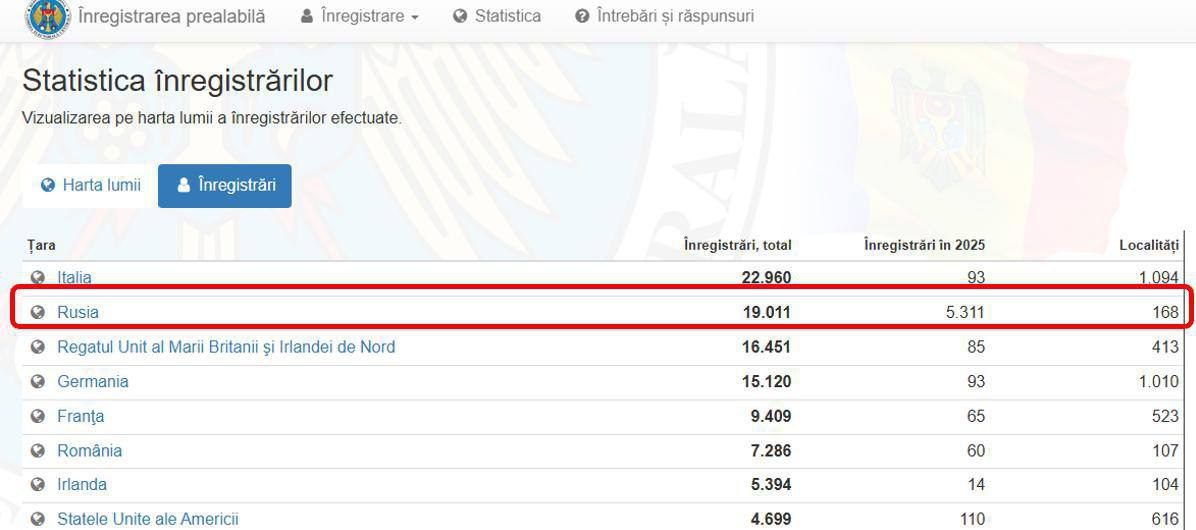Select the Înregistrări tab
This screenshot has height=530, width=1196.
(225, 186)
